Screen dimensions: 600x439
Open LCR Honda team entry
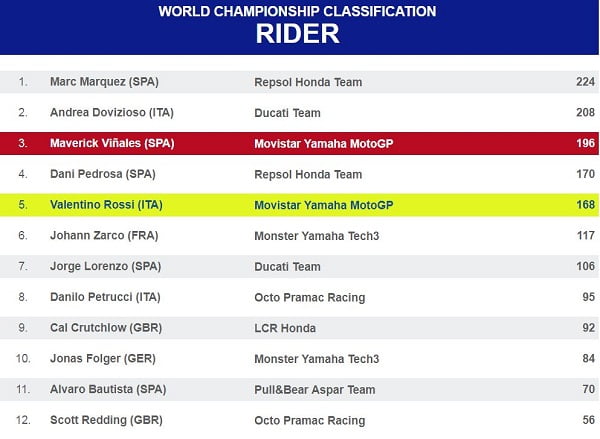click(x=286, y=328)
